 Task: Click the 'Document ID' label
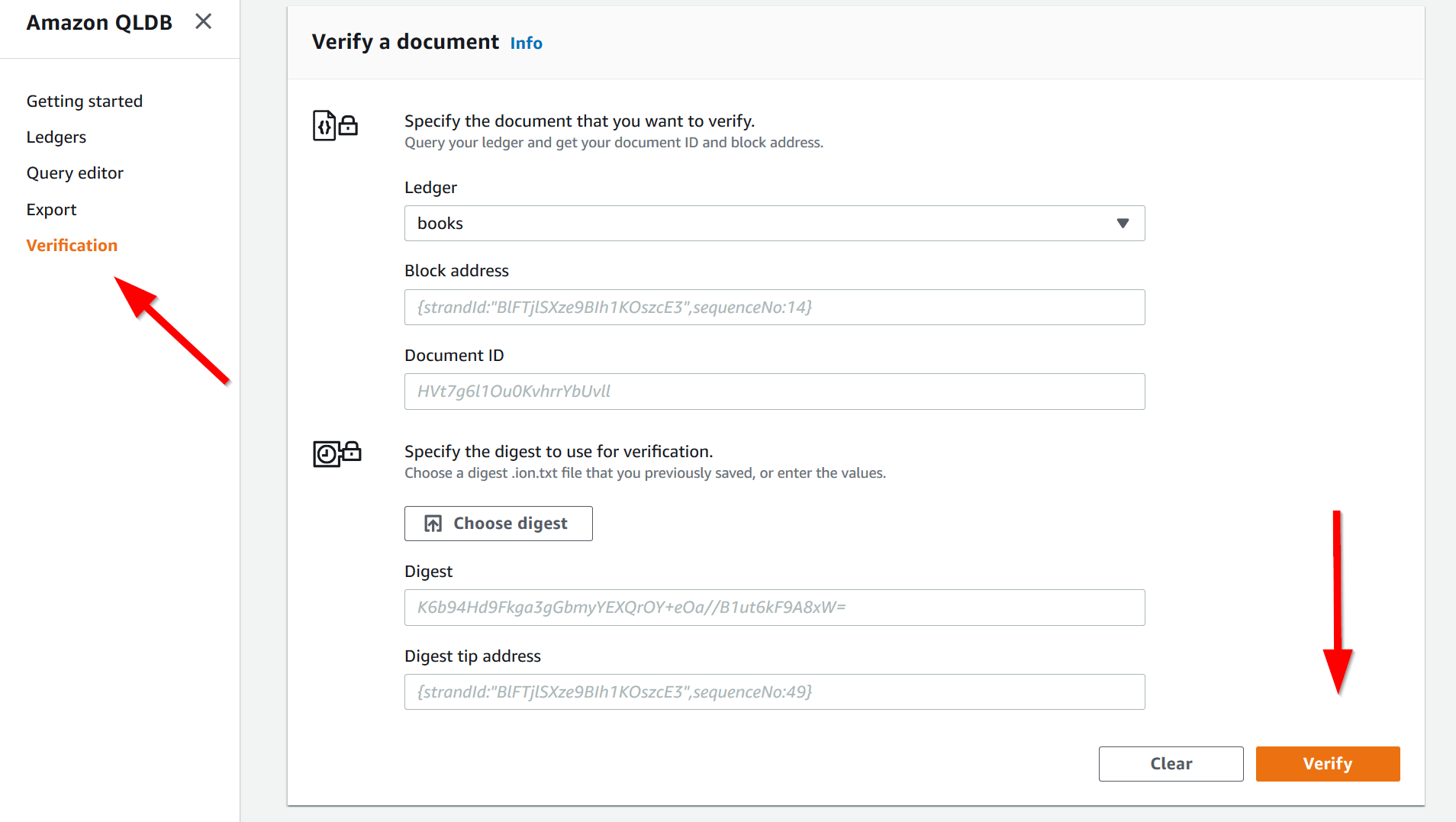(454, 356)
